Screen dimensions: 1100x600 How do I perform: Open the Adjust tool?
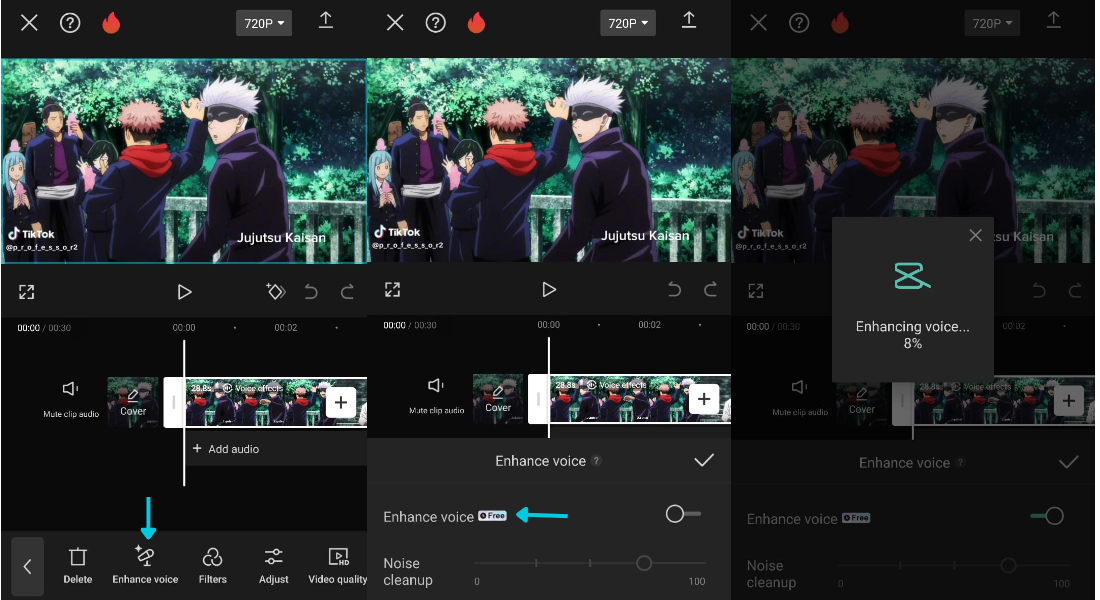click(274, 566)
